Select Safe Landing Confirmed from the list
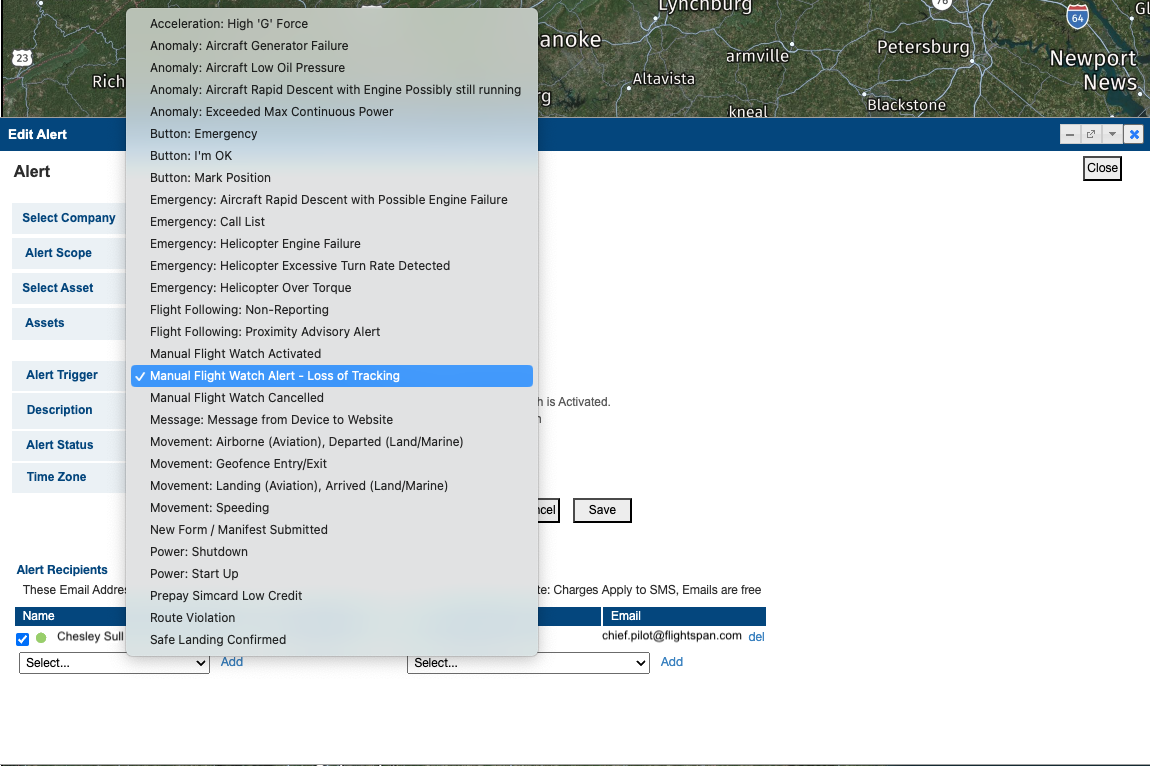 215,639
